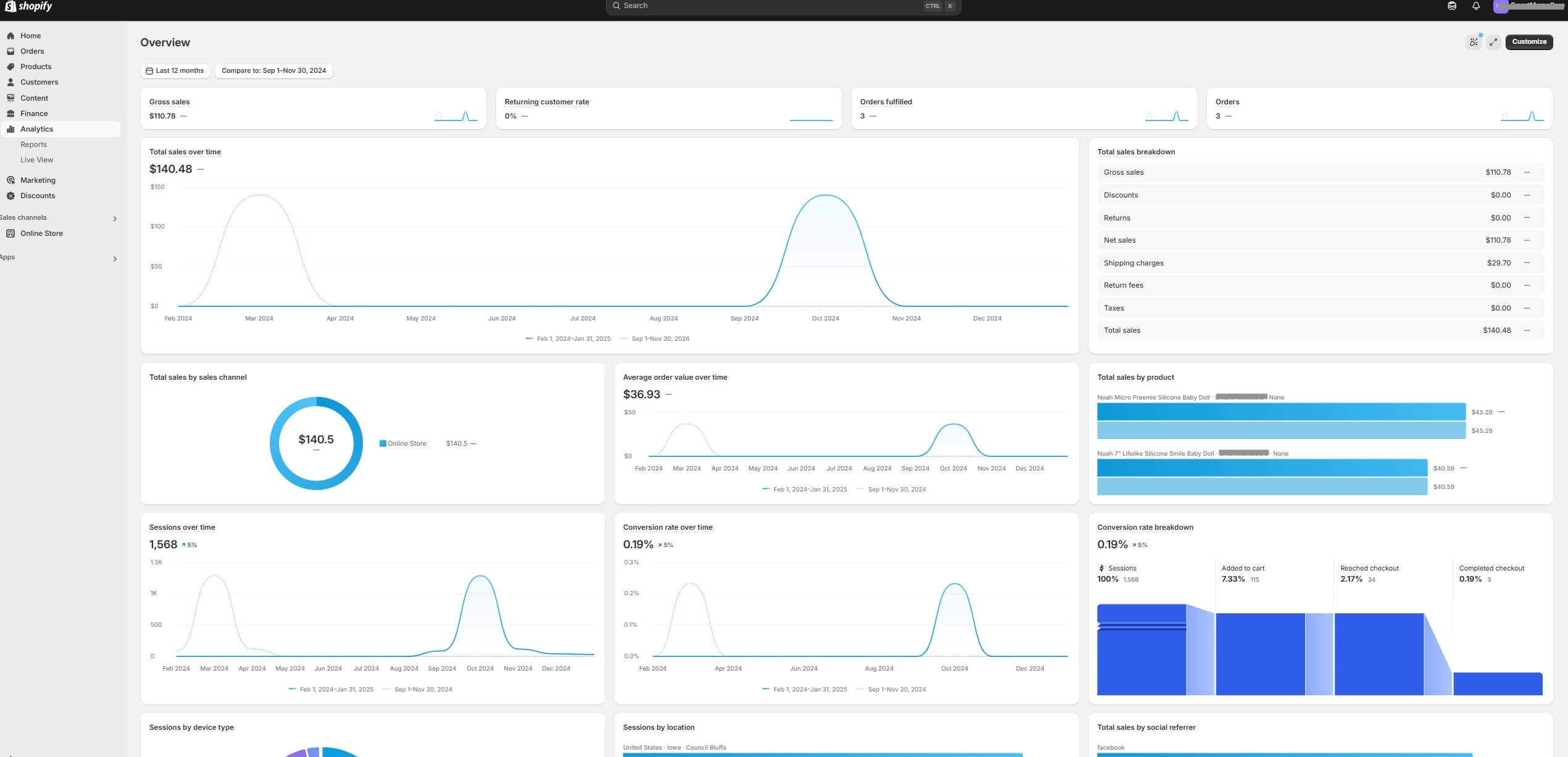Open the Live View submenu item
Image resolution: width=1568 pixels, height=757 pixels.
(x=36, y=160)
